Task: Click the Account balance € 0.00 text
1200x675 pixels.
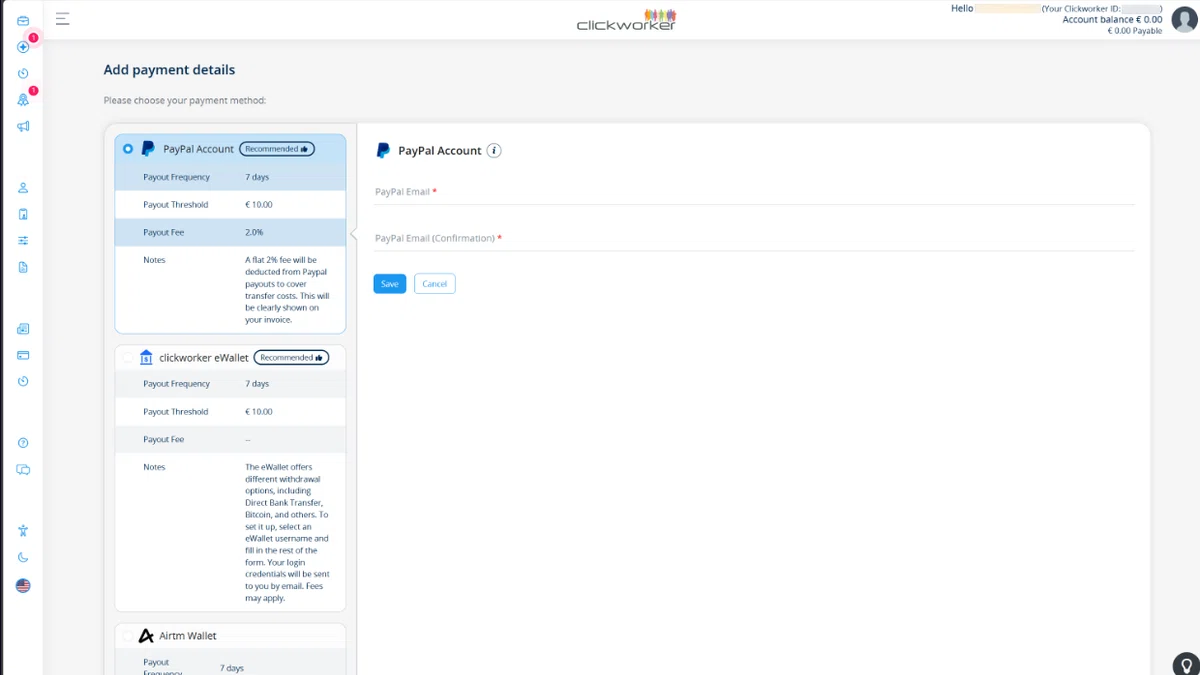Action: pyautogui.click(x=1112, y=19)
